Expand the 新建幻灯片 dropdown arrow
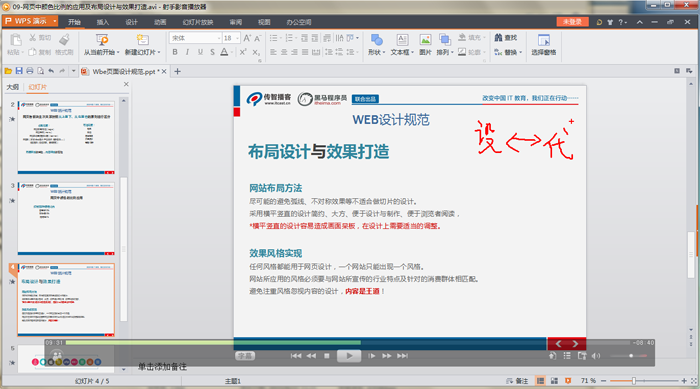Image resolution: width=700 pixels, height=389 pixels. 159,53
